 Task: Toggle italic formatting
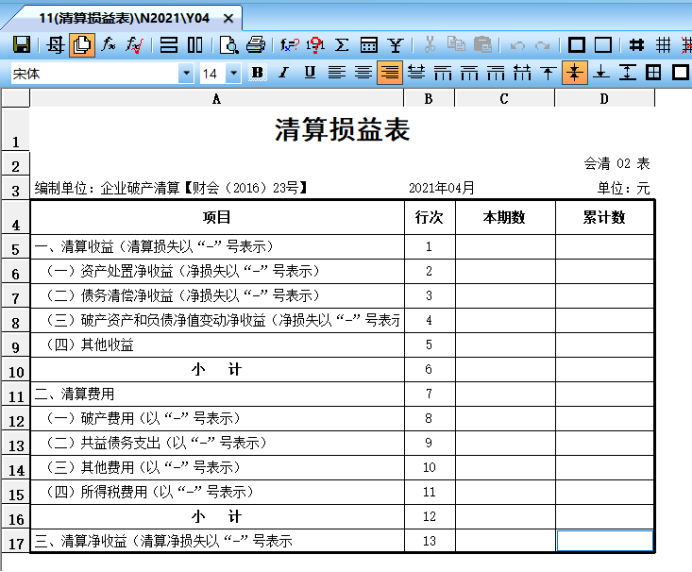click(x=284, y=73)
